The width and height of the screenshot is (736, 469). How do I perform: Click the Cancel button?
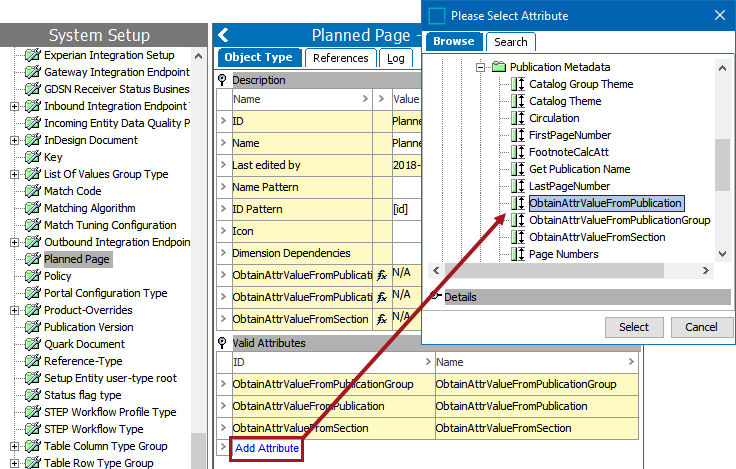[x=701, y=327]
